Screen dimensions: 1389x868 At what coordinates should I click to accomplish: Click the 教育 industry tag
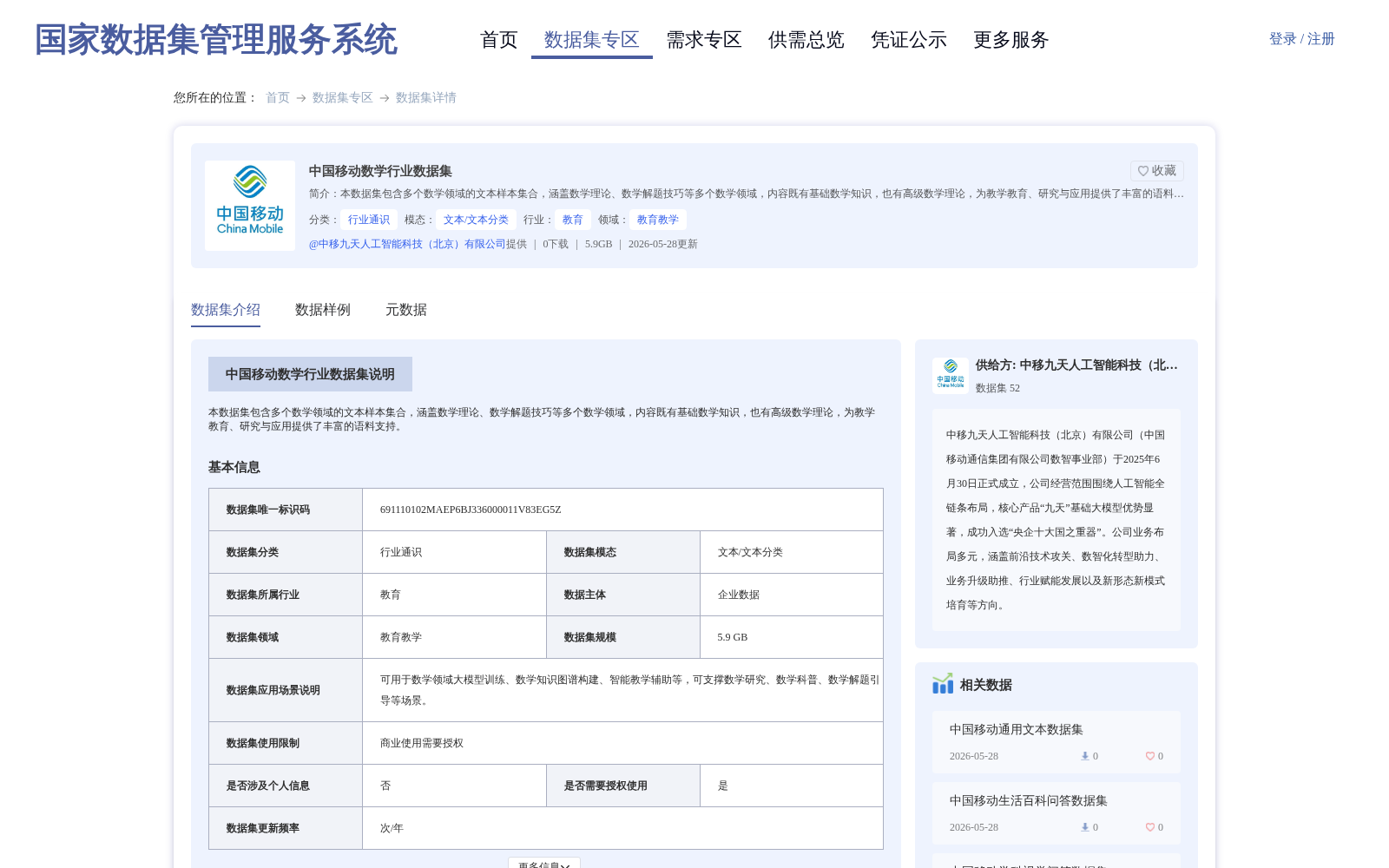573,220
